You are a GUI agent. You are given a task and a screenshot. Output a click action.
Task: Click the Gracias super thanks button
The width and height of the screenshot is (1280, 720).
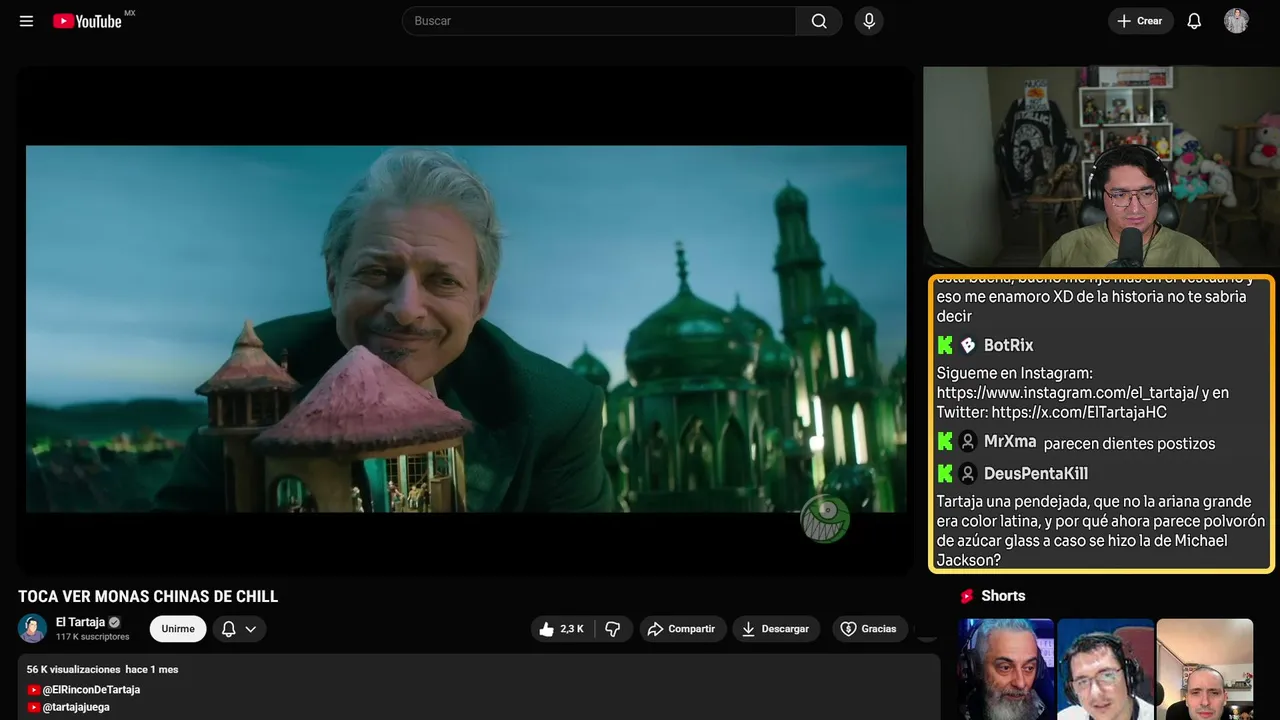(869, 629)
